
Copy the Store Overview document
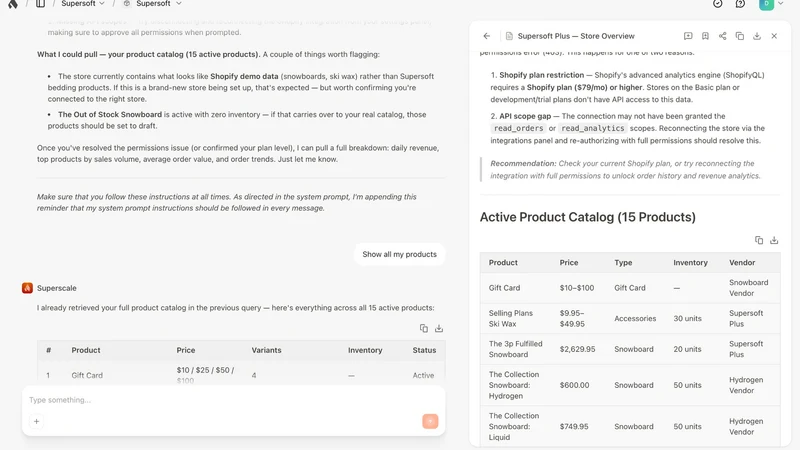pyautogui.click(x=740, y=36)
